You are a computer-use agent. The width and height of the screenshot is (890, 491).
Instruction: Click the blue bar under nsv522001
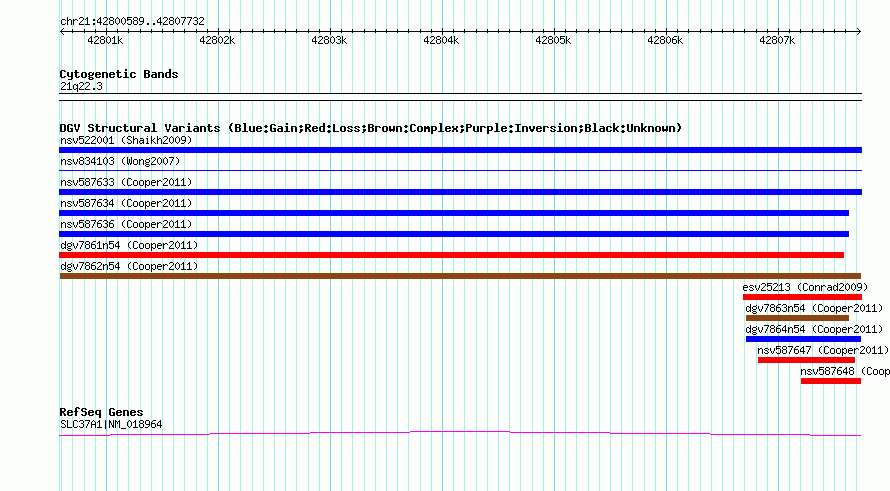[460, 150]
